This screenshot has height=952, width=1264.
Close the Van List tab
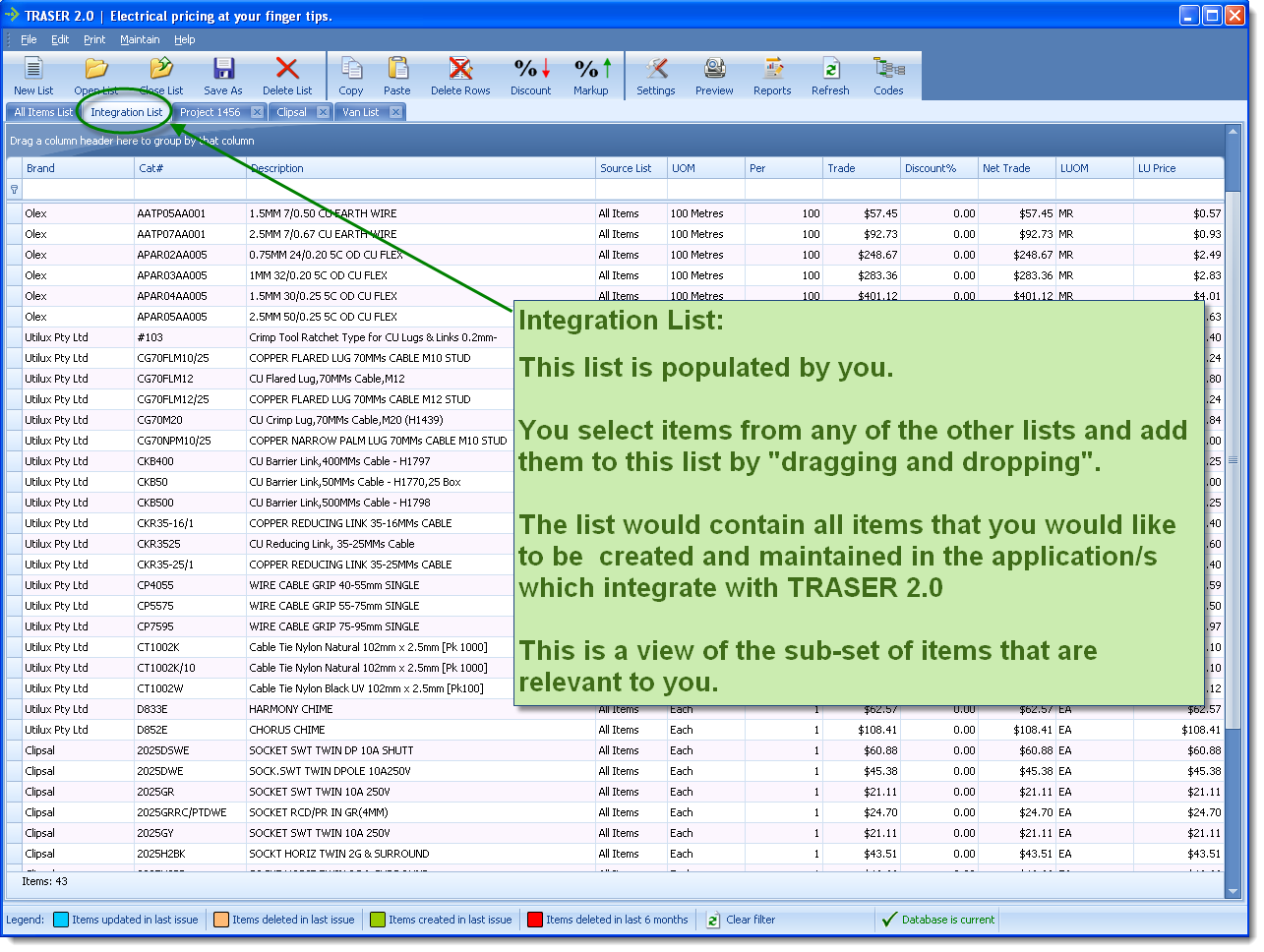tap(395, 112)
